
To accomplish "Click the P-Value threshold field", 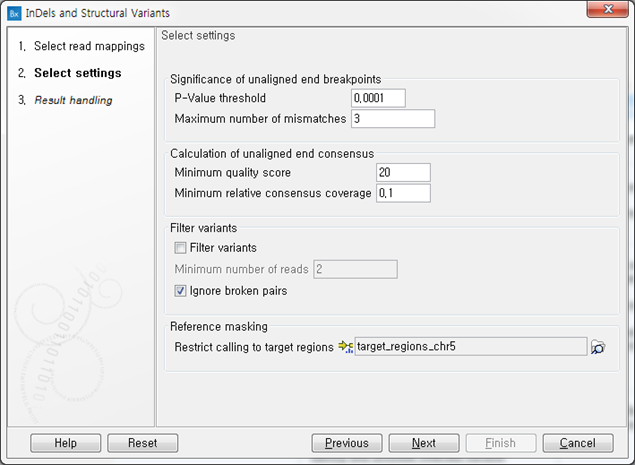I will point(378,98).
